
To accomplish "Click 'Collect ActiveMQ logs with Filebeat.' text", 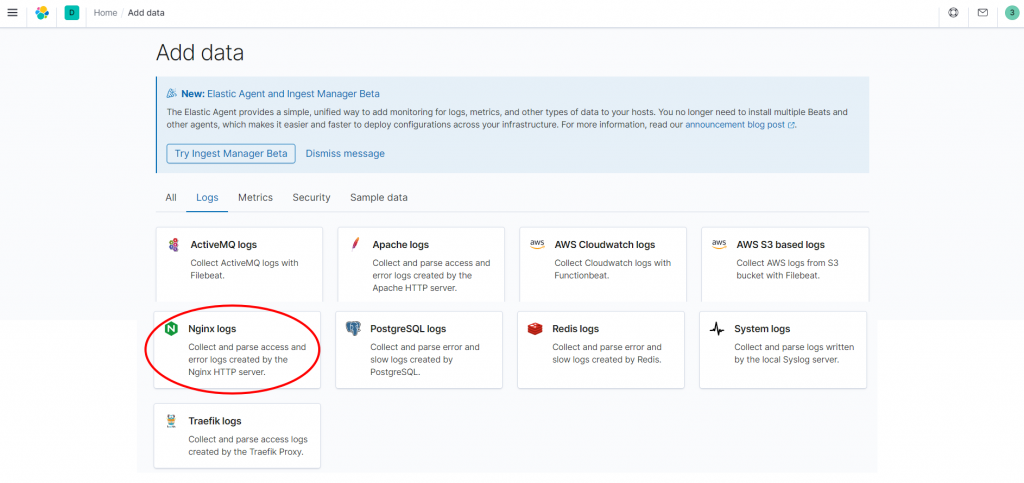I will coord(244,269).
